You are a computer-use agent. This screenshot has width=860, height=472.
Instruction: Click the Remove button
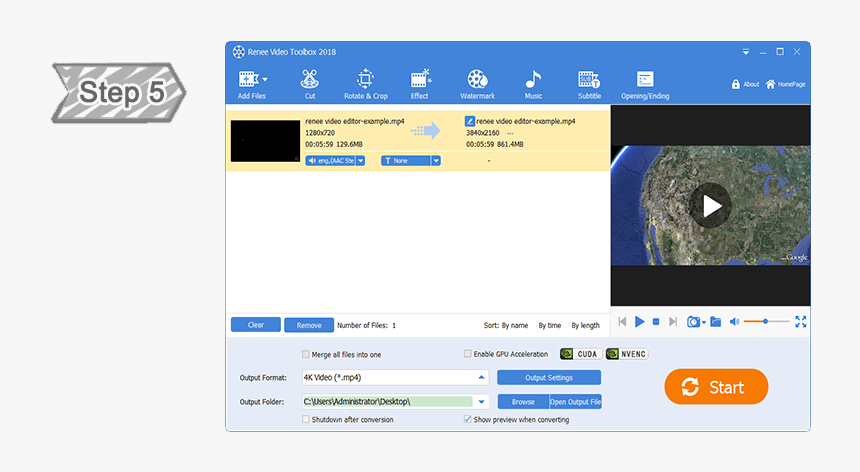(309, 325)
